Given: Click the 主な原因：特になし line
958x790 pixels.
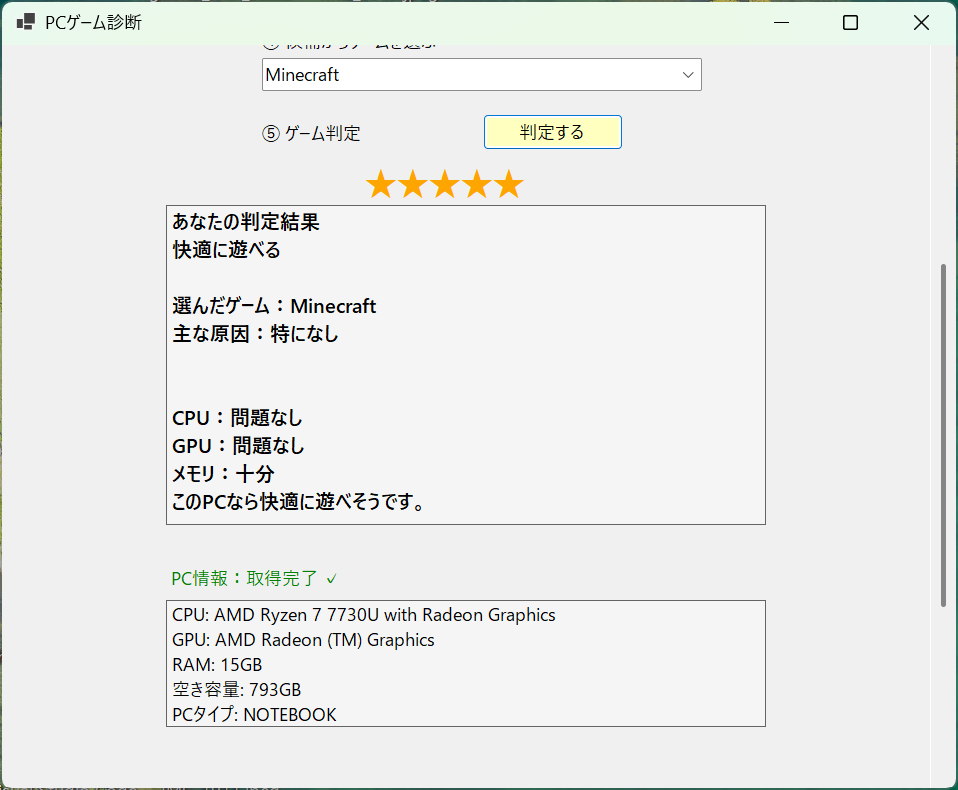Looking at the screenshot, I should [255, 334].
